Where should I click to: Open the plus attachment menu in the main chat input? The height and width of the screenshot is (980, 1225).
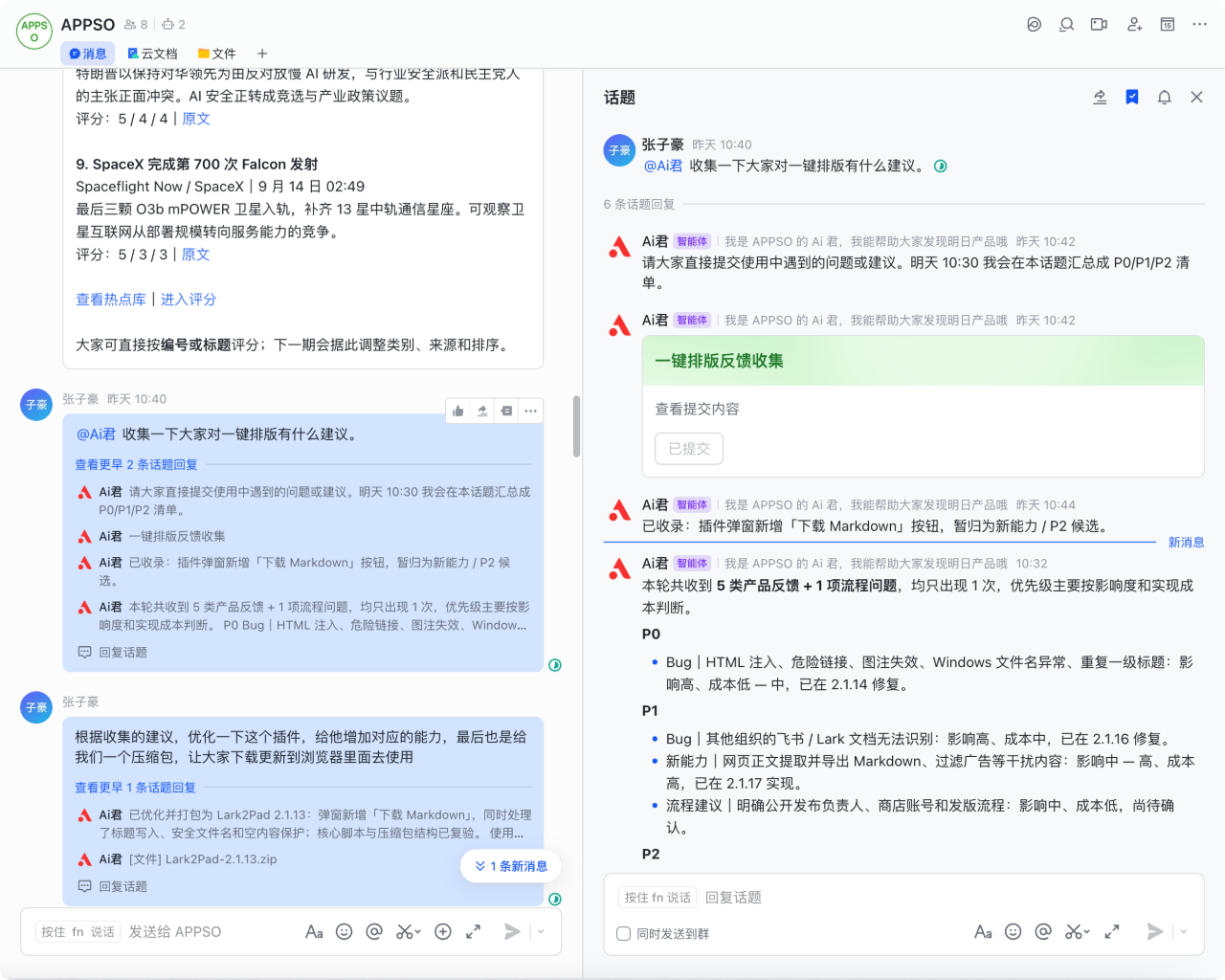443,931
